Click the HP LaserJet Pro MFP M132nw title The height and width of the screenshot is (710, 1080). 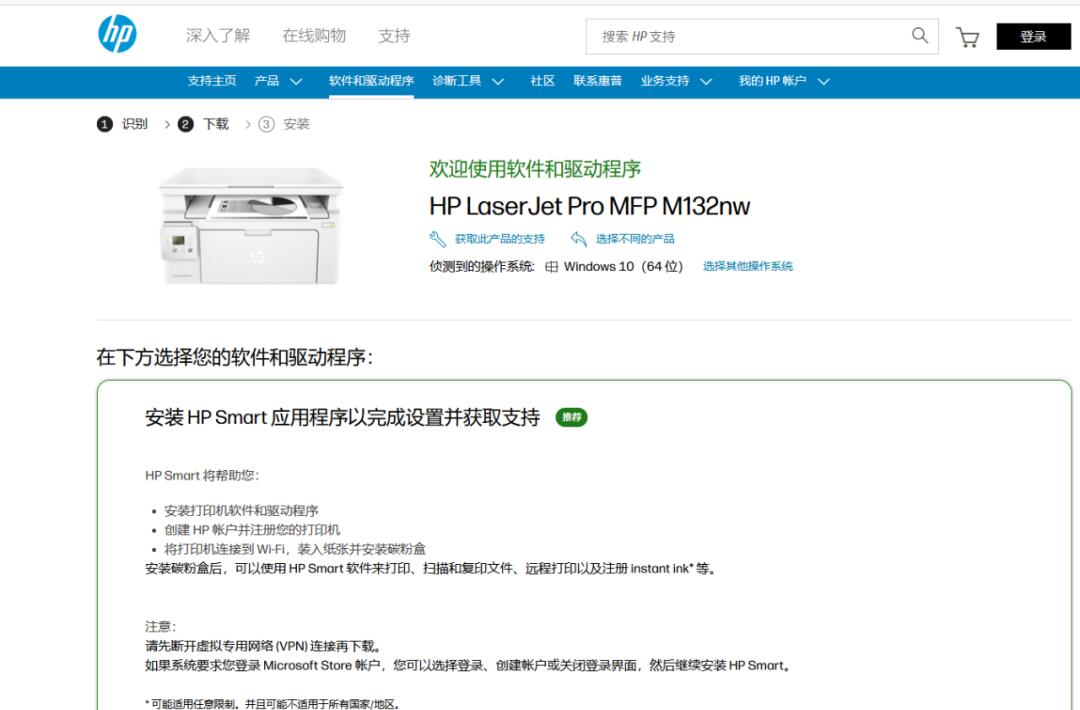(x=590, y=206)
